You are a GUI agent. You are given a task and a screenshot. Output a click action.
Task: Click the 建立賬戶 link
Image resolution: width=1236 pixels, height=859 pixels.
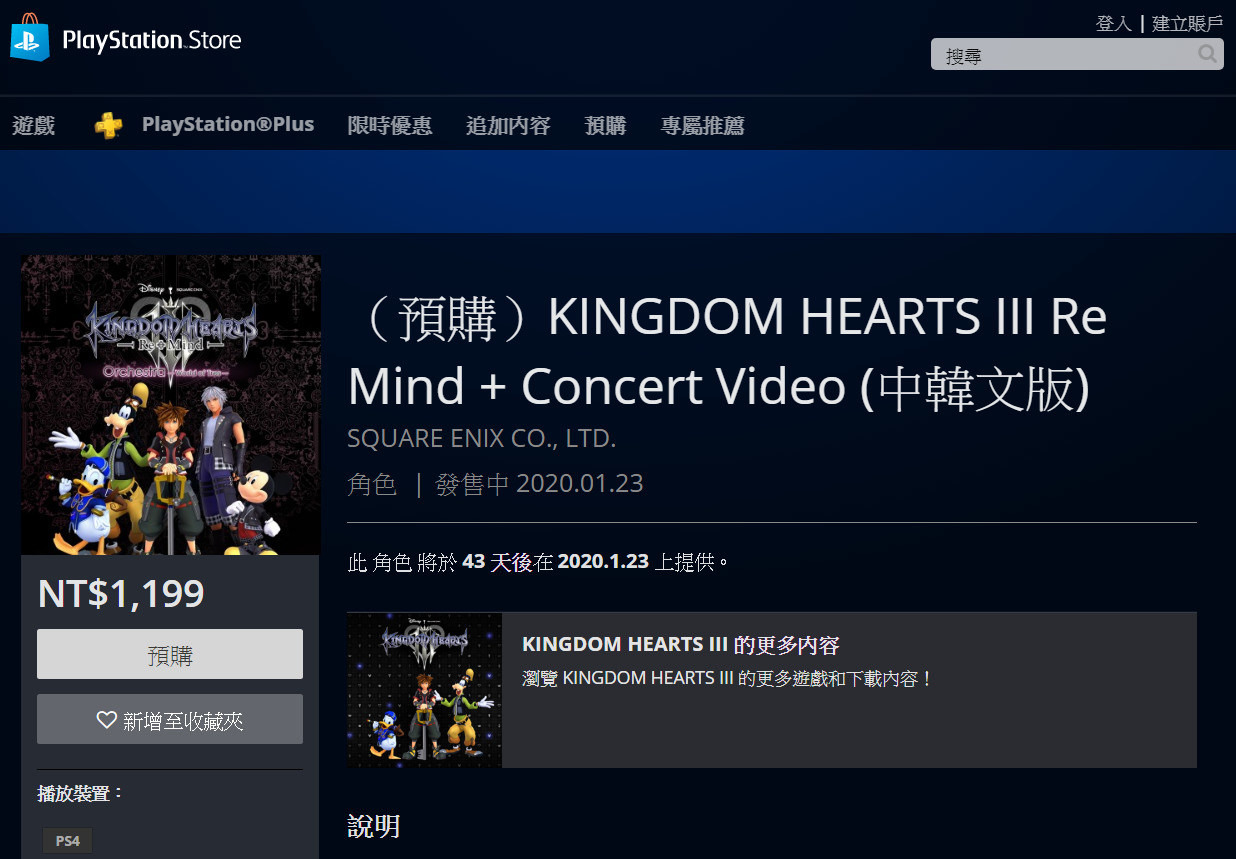pos(1187,23)
